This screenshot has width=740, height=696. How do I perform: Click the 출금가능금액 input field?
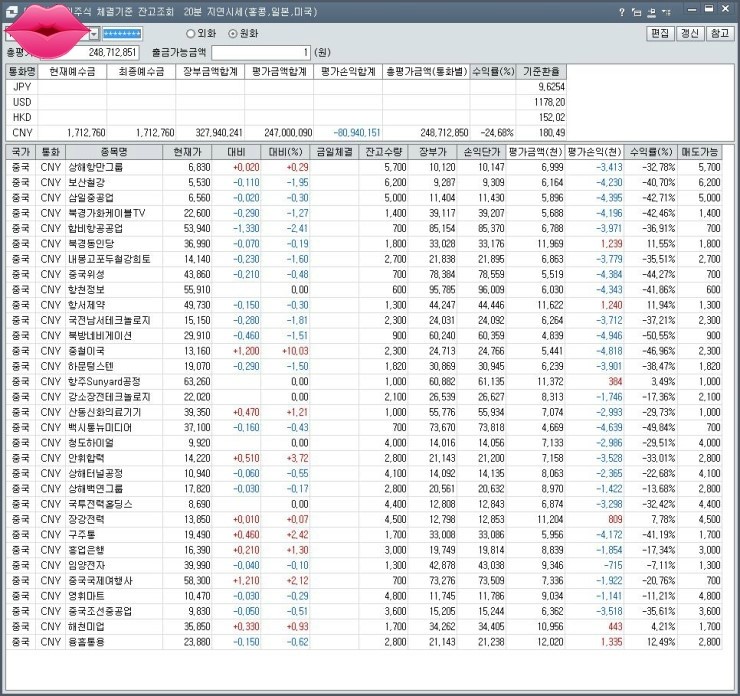[262, 51]
